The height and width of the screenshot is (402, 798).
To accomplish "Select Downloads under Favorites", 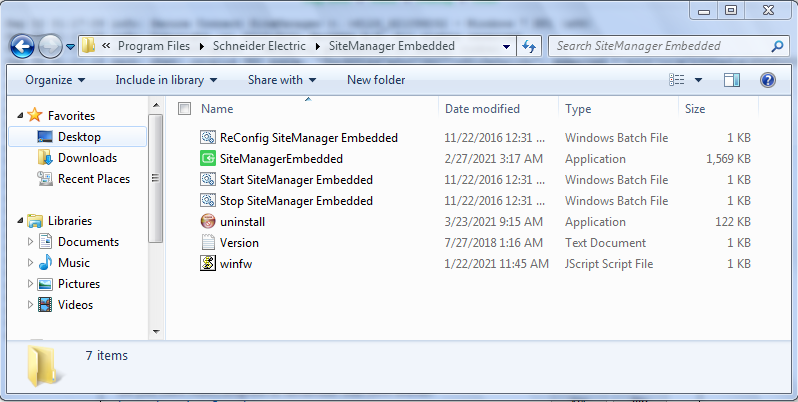I will point(87,158).
